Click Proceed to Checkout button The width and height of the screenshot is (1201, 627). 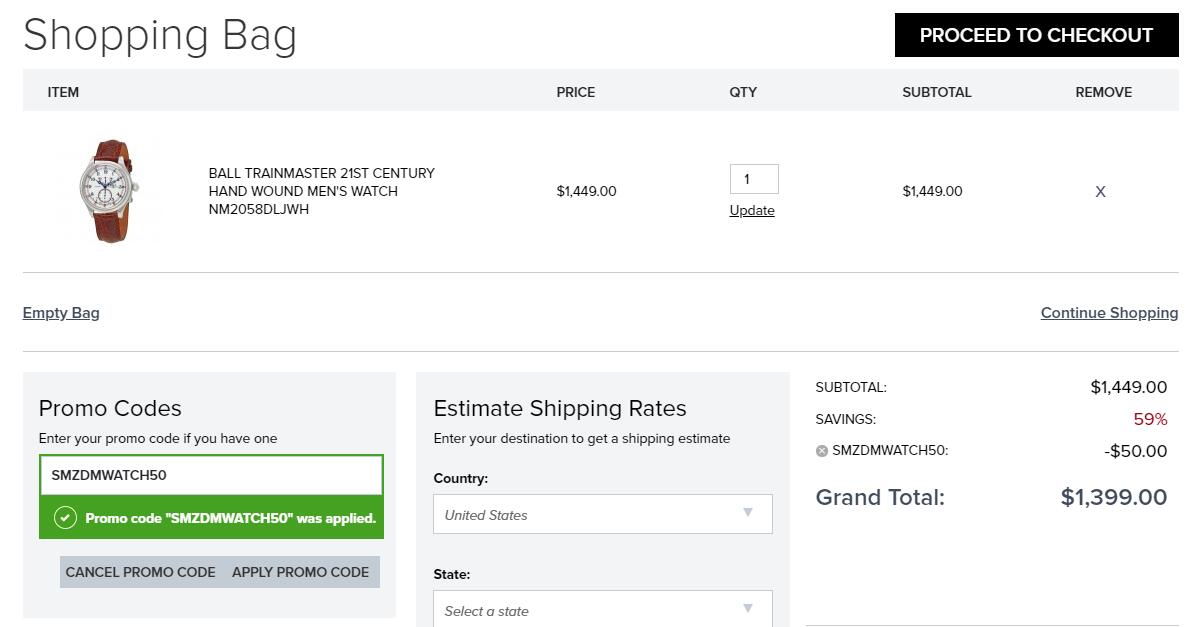click(1036, 35)
